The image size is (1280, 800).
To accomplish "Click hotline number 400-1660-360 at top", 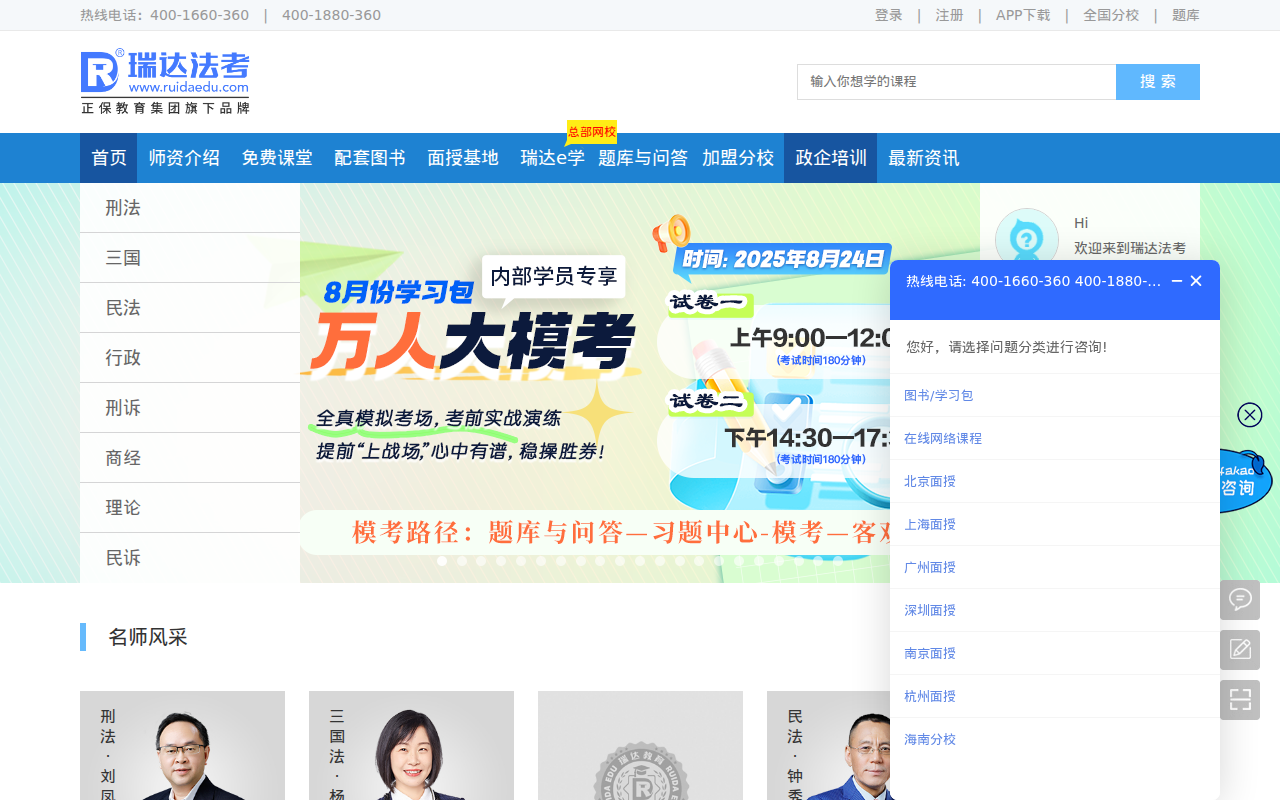I will click(x=199, y=15).
